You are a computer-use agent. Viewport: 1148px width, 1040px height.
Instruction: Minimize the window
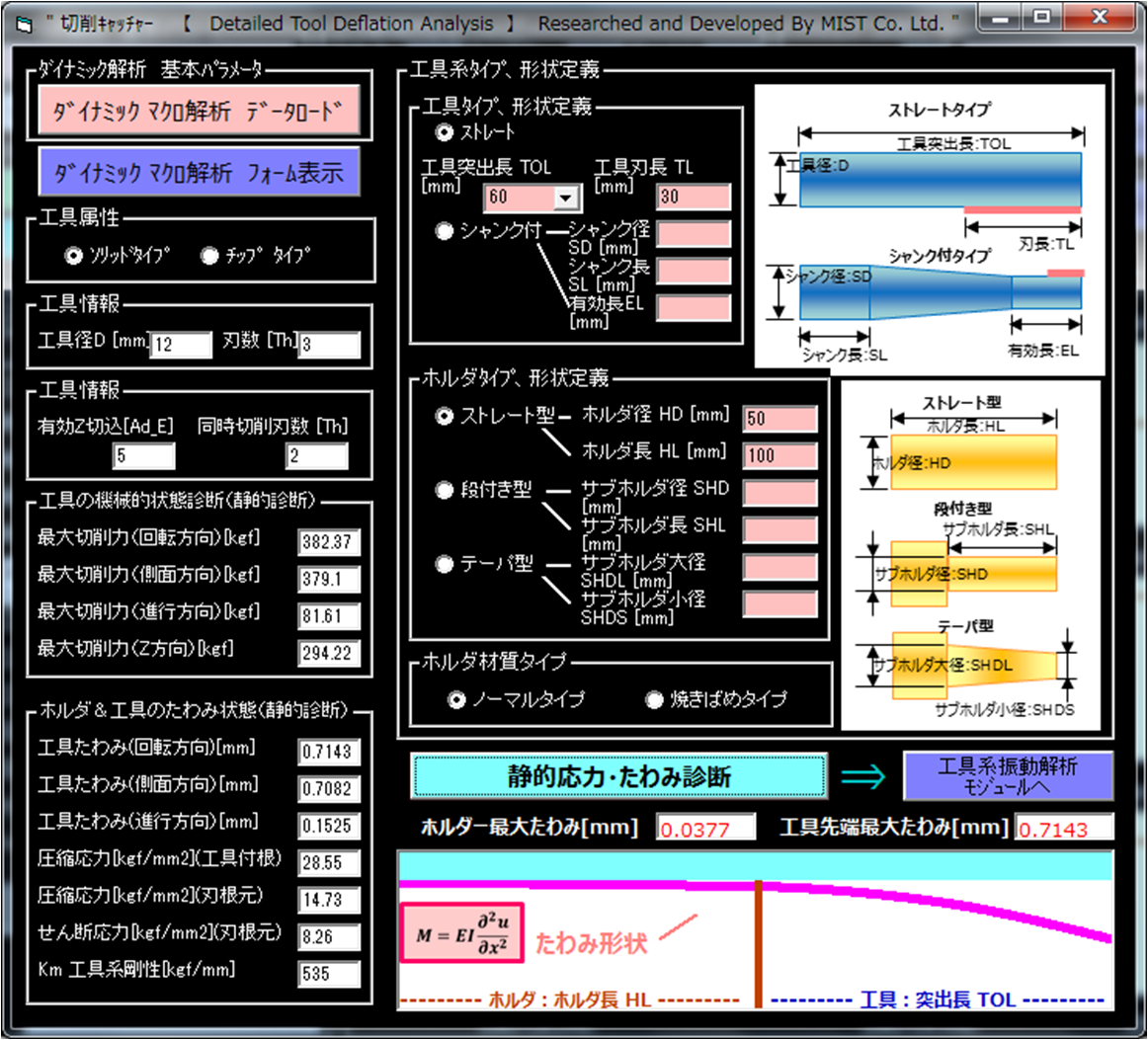[1000, 18]
